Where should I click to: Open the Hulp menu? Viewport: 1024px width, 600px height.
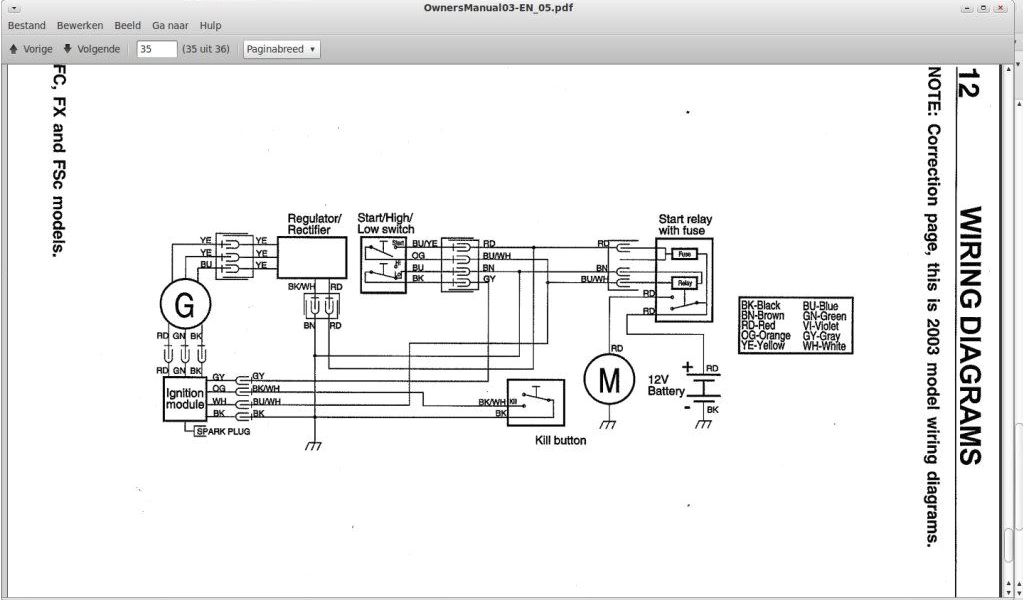click(210, 25)
